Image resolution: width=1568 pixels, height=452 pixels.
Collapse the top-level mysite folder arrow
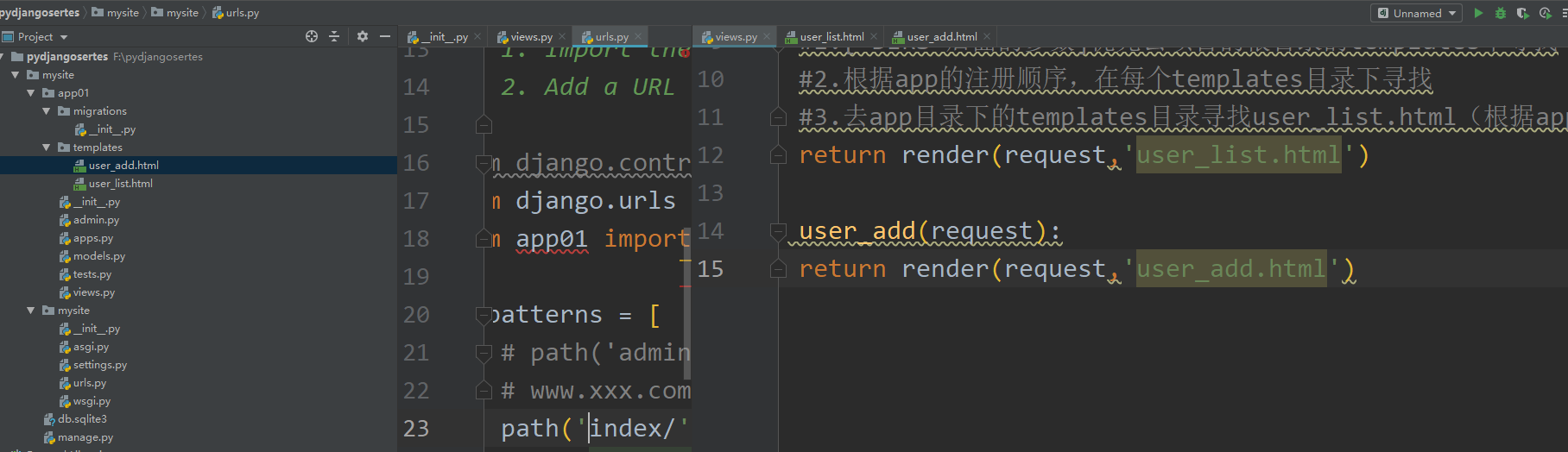pyautogui.click(x=16, y=75)
